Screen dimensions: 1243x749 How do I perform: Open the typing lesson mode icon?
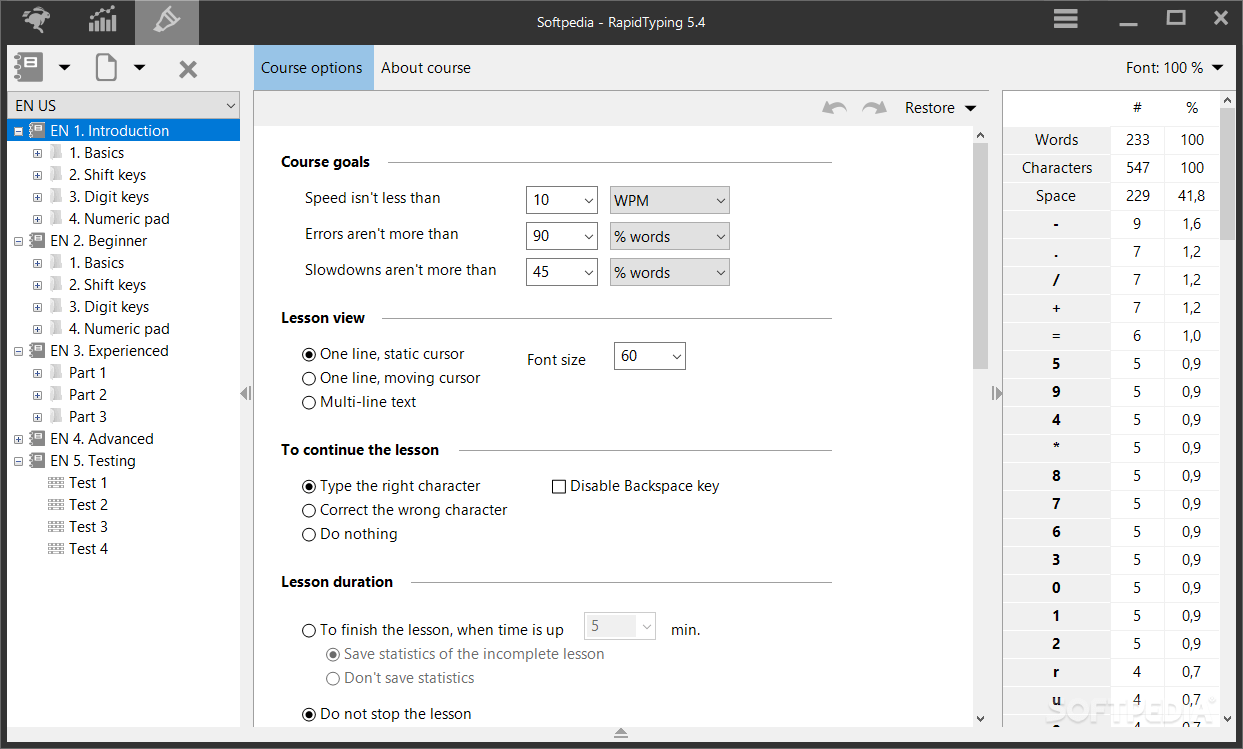[x=37, y=21]
